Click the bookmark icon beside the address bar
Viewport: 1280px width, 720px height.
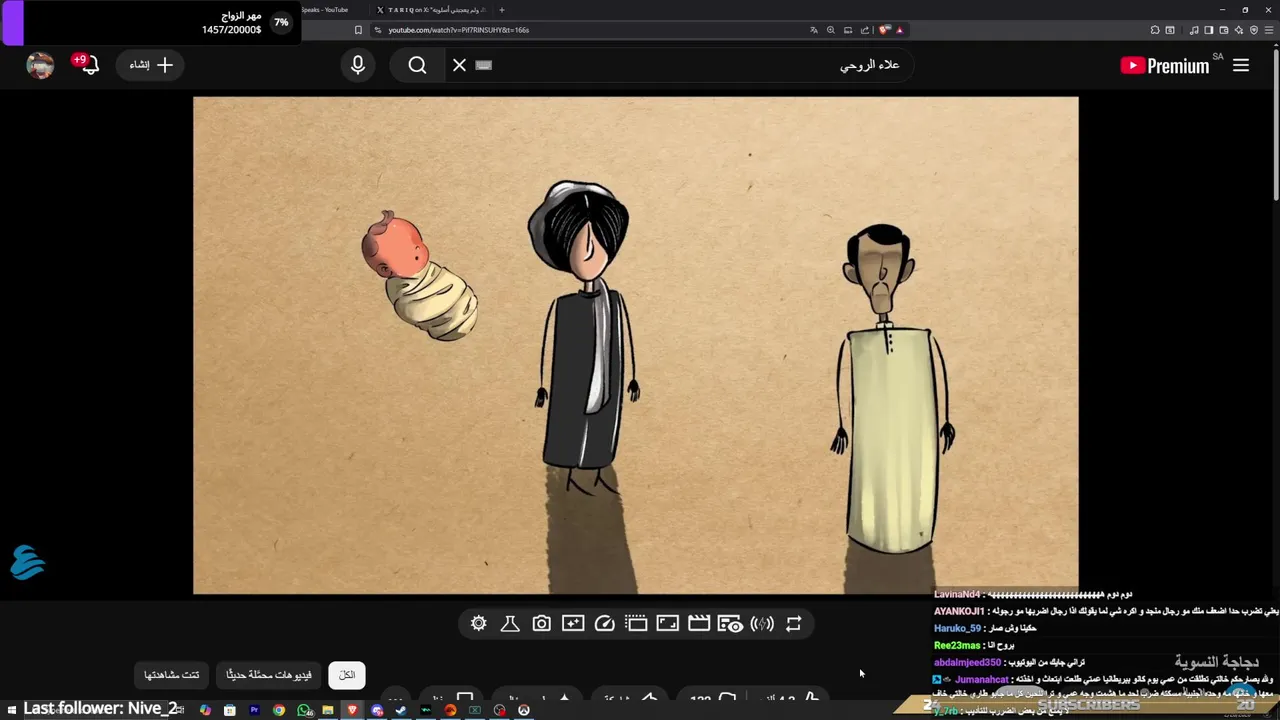358,30
